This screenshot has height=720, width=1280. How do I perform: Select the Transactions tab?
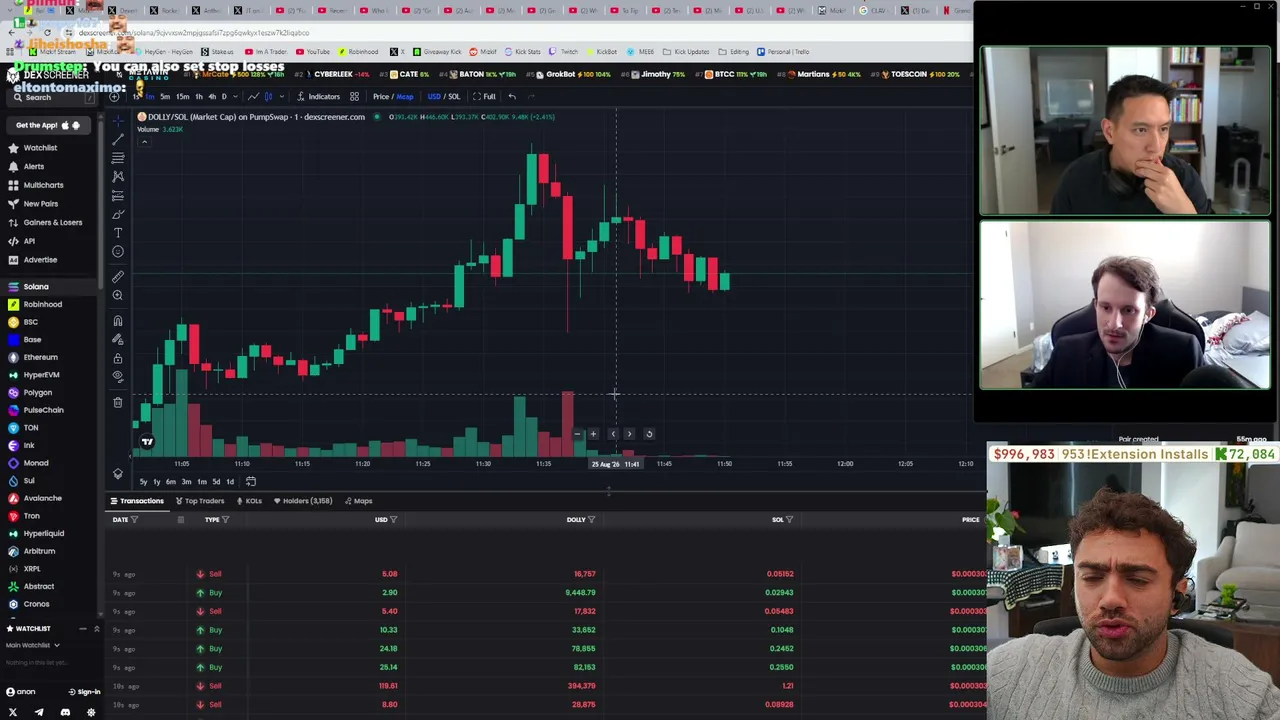(137, 501)
